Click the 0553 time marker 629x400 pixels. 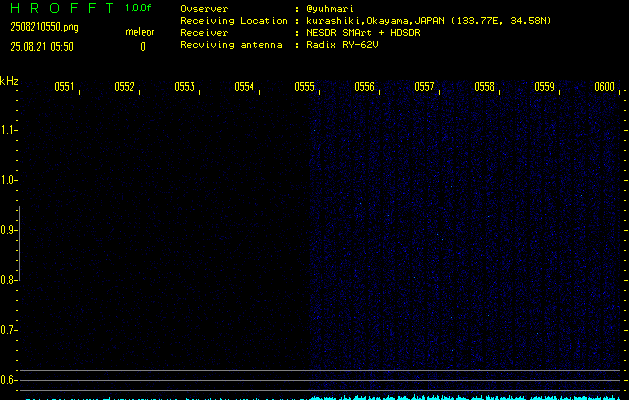pos(185,87)
